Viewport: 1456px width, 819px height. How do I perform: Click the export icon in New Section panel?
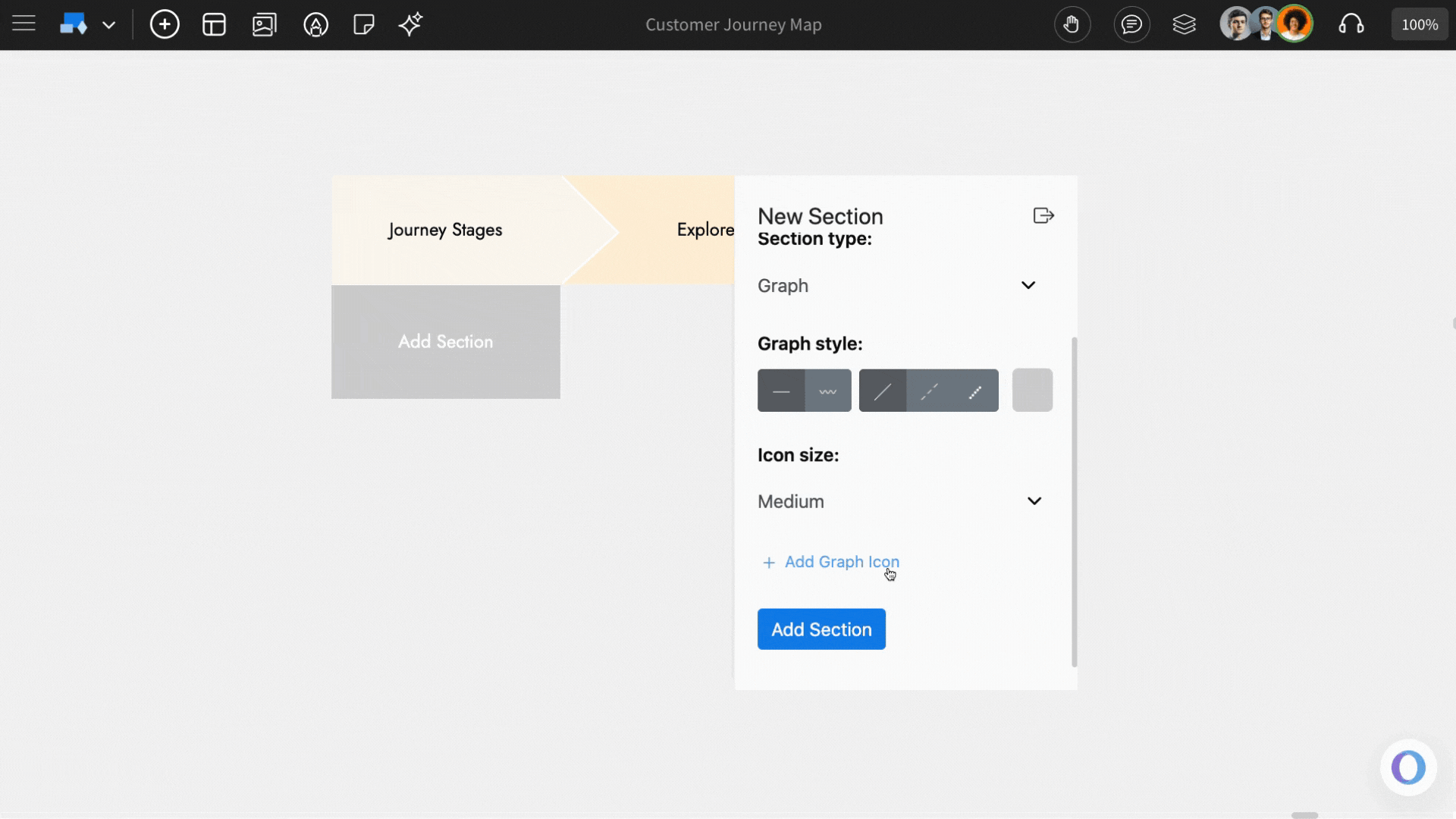tap(1043, 215)
